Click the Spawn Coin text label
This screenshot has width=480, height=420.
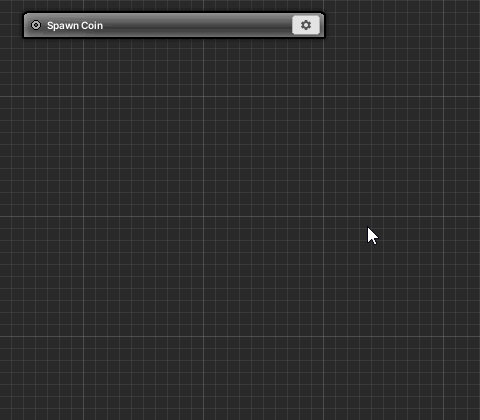(x=75, y=26)
